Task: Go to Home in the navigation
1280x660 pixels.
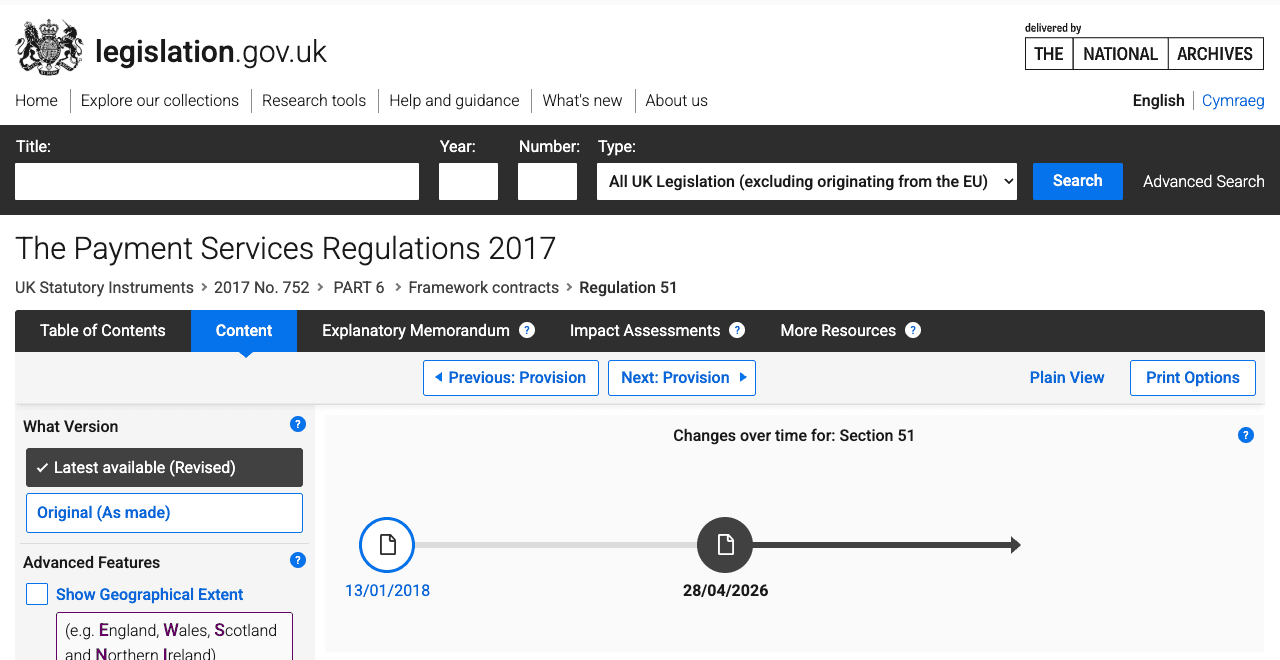Action: point(36,101)
